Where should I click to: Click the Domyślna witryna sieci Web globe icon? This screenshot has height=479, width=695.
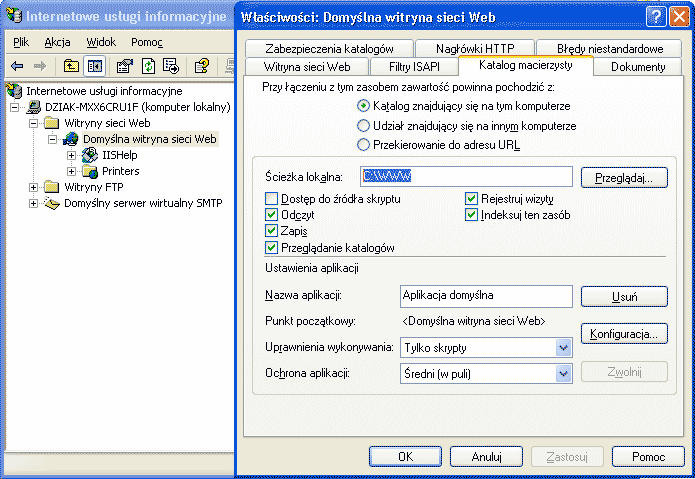71,139
